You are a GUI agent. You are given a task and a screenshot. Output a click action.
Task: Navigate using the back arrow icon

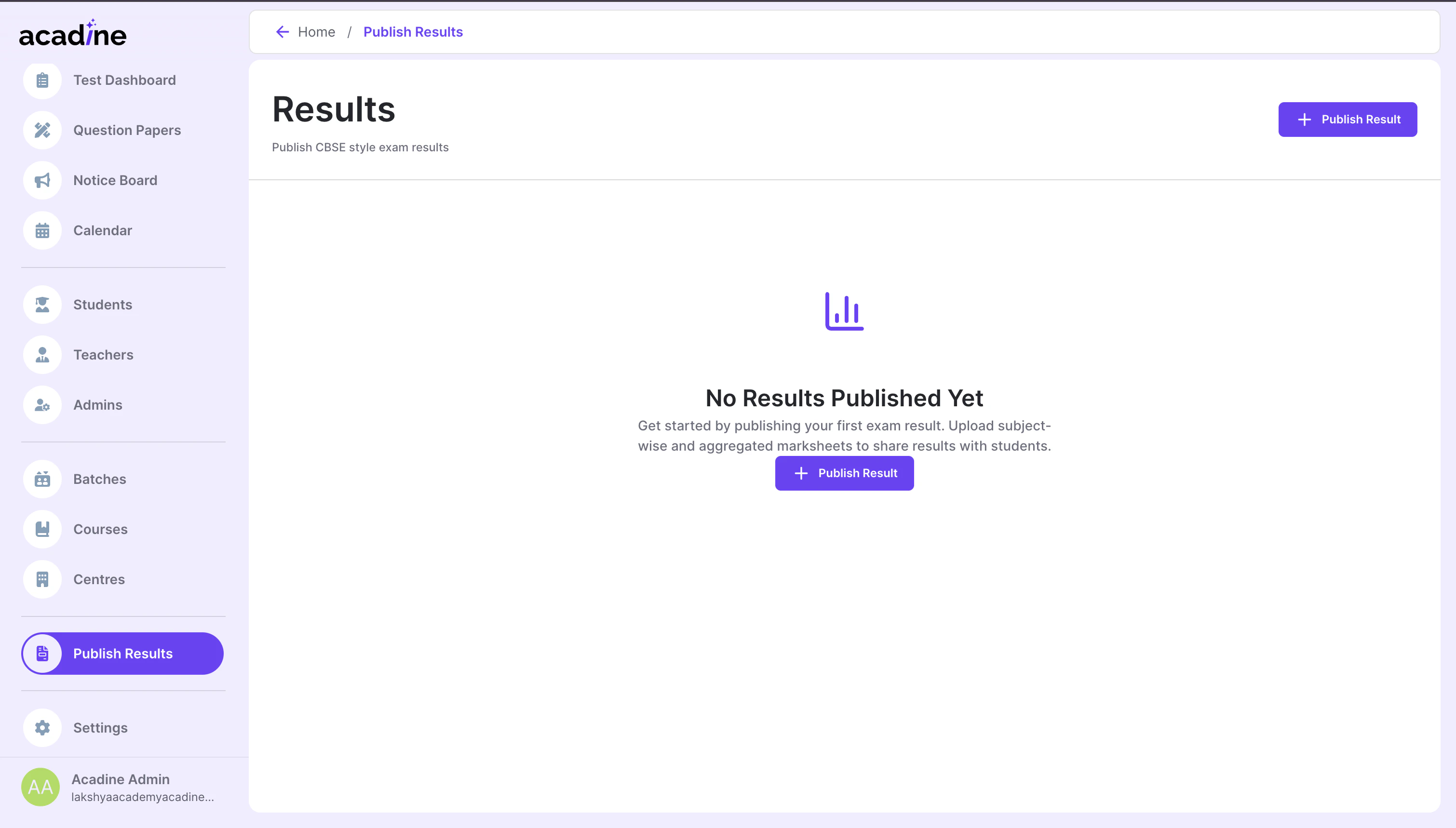pos(283,32)
